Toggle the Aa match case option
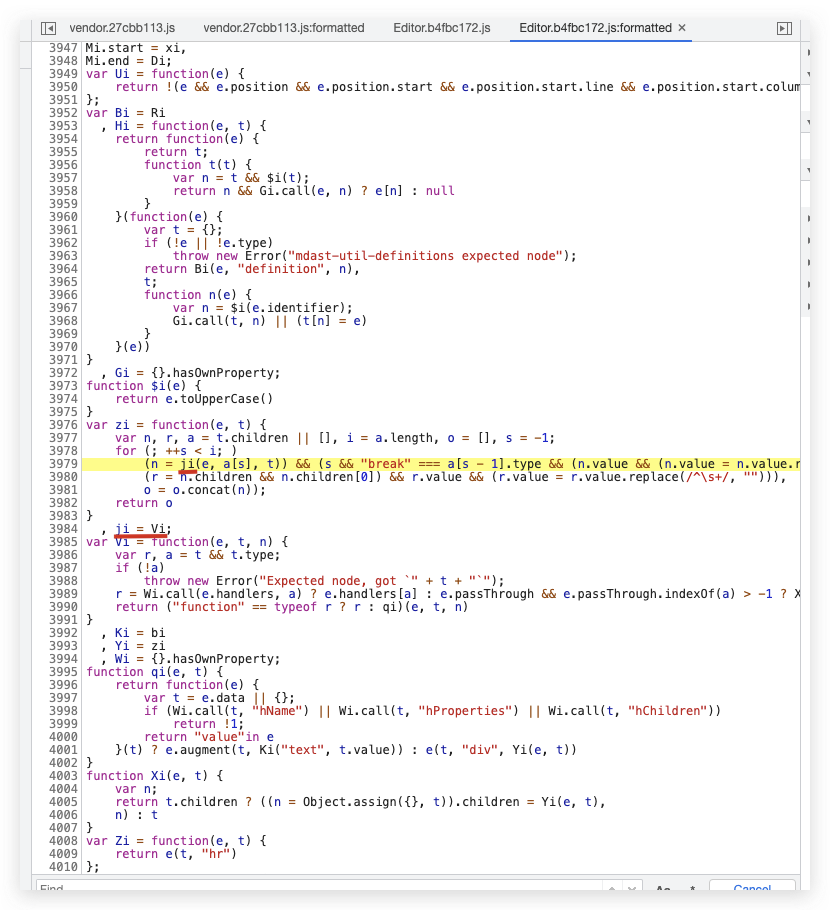This screenshot has height=910, width=830. click(662, 887)
